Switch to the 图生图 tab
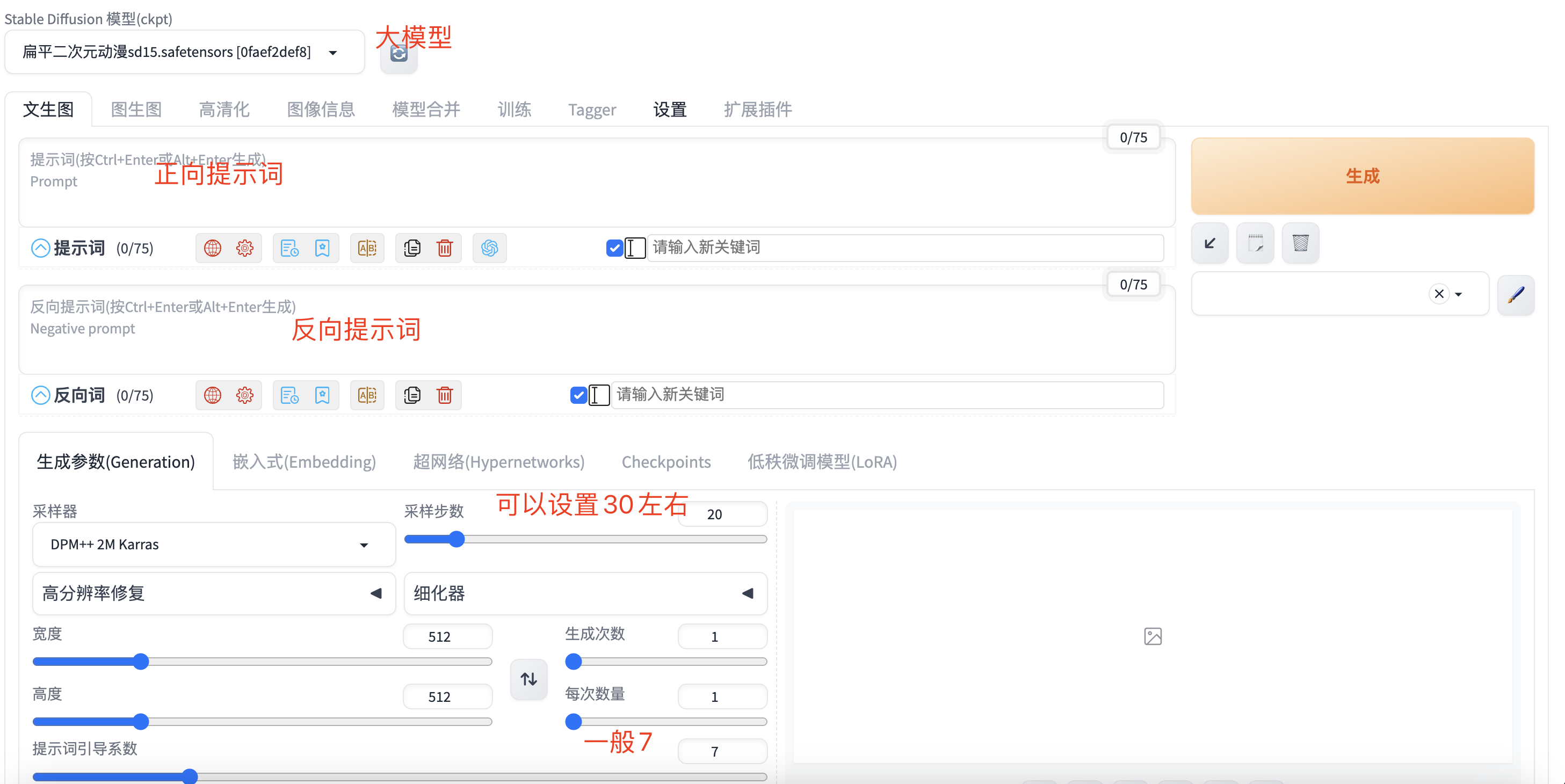The image size is (1565, 784). click(x=136, y=110)
